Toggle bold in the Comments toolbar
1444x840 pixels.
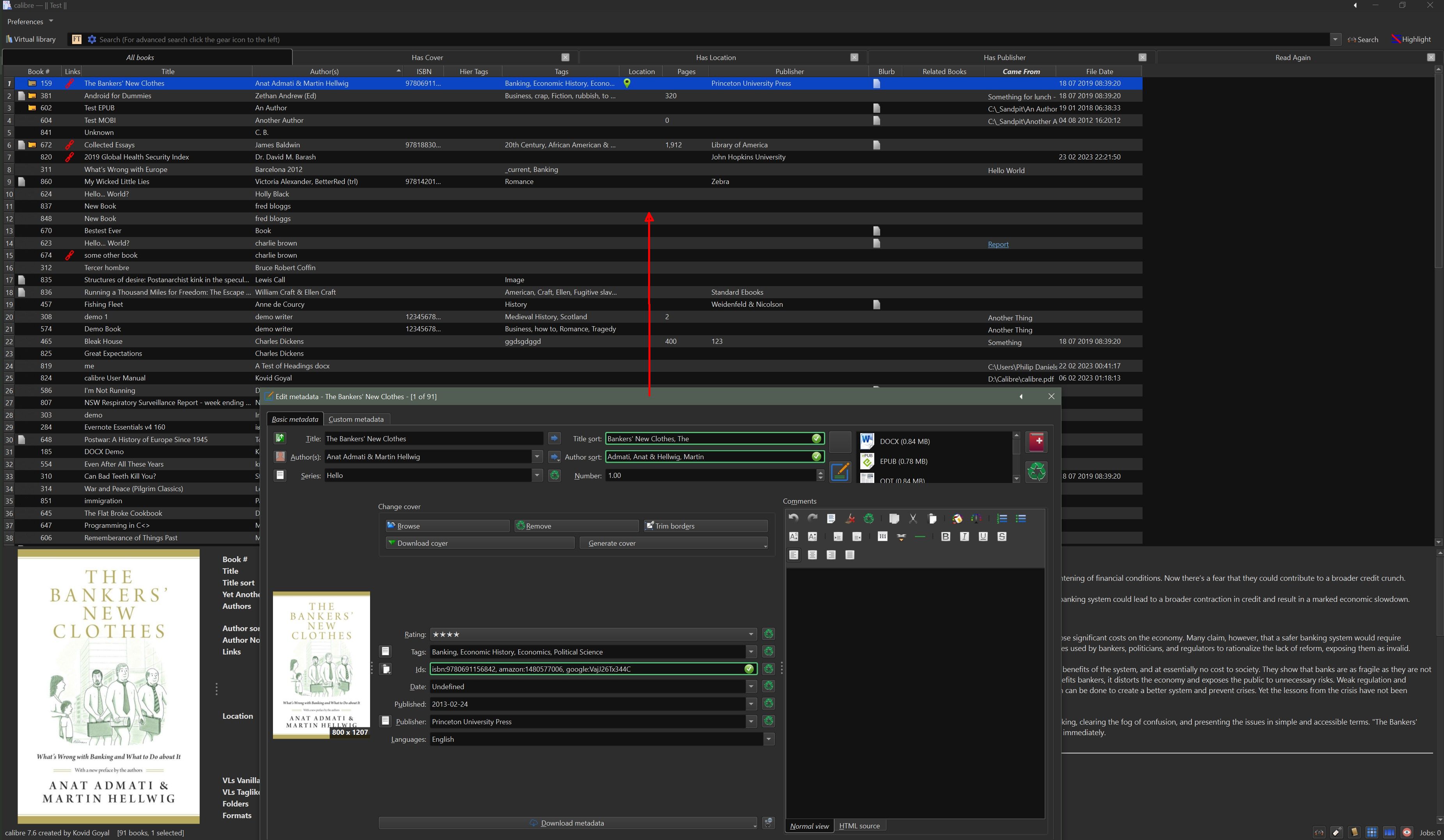(x=946, y=536)
